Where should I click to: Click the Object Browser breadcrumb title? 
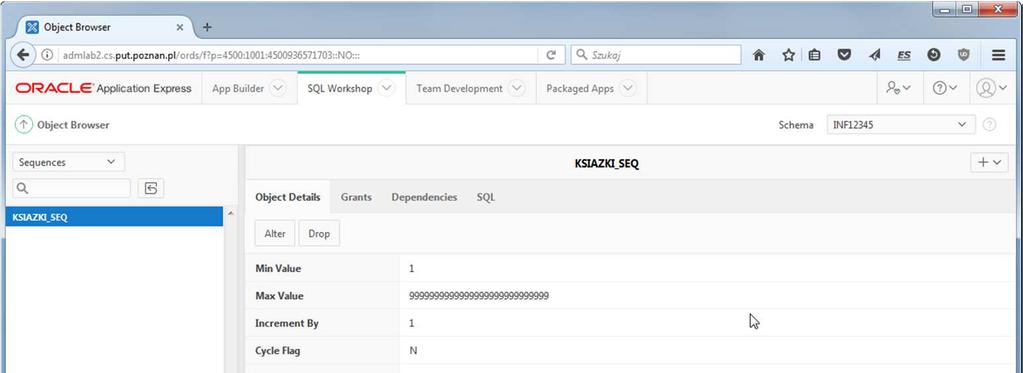73,125
